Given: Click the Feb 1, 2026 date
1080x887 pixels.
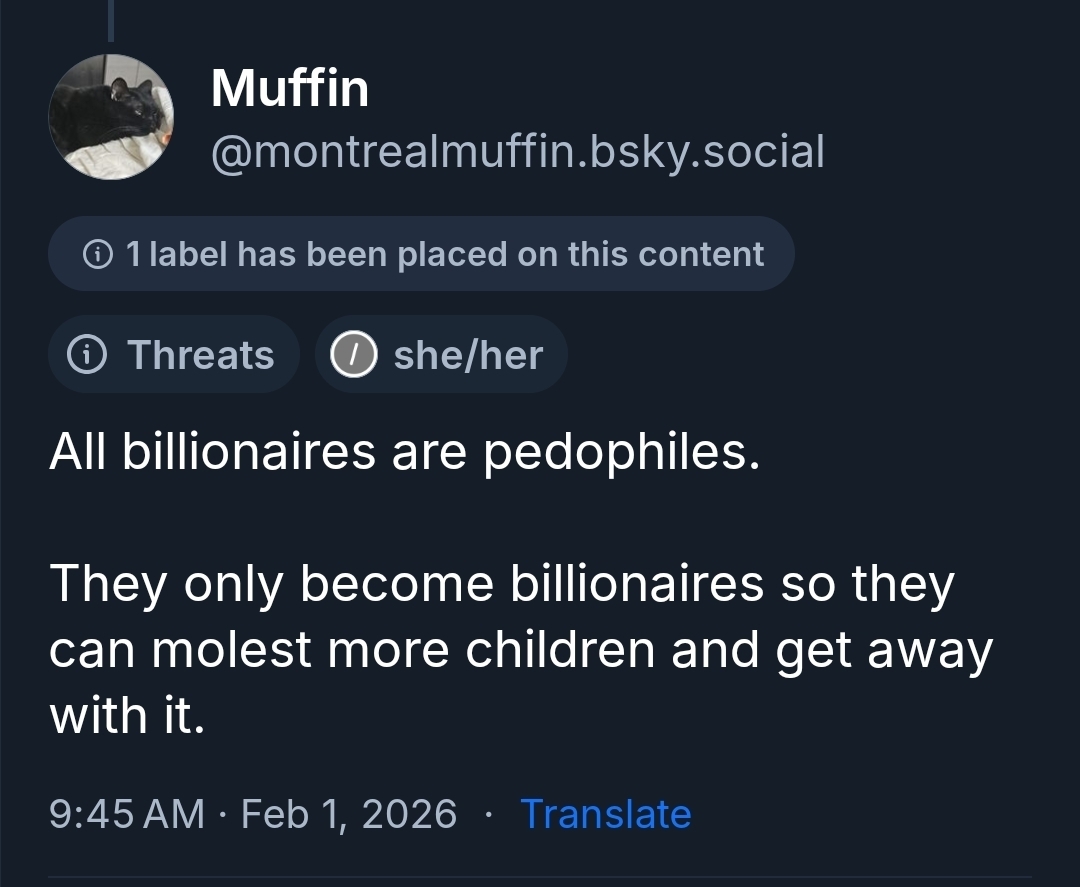Looking at the screenshot, I should pyautogui.click(x=349, y=814).
